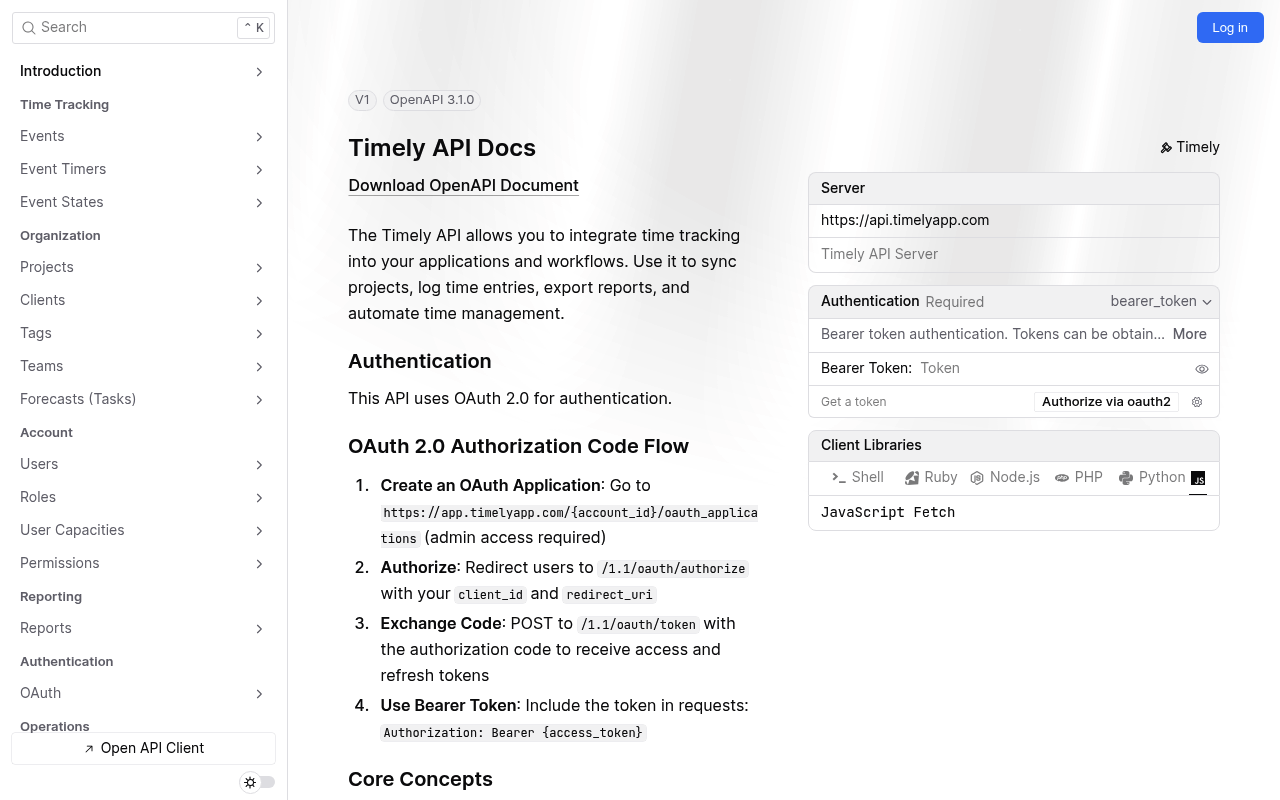The width and height of the screenshot is (1280, 800).
Task: Click the 'JavaScript Fetch' label
Action: pos(888,512)
